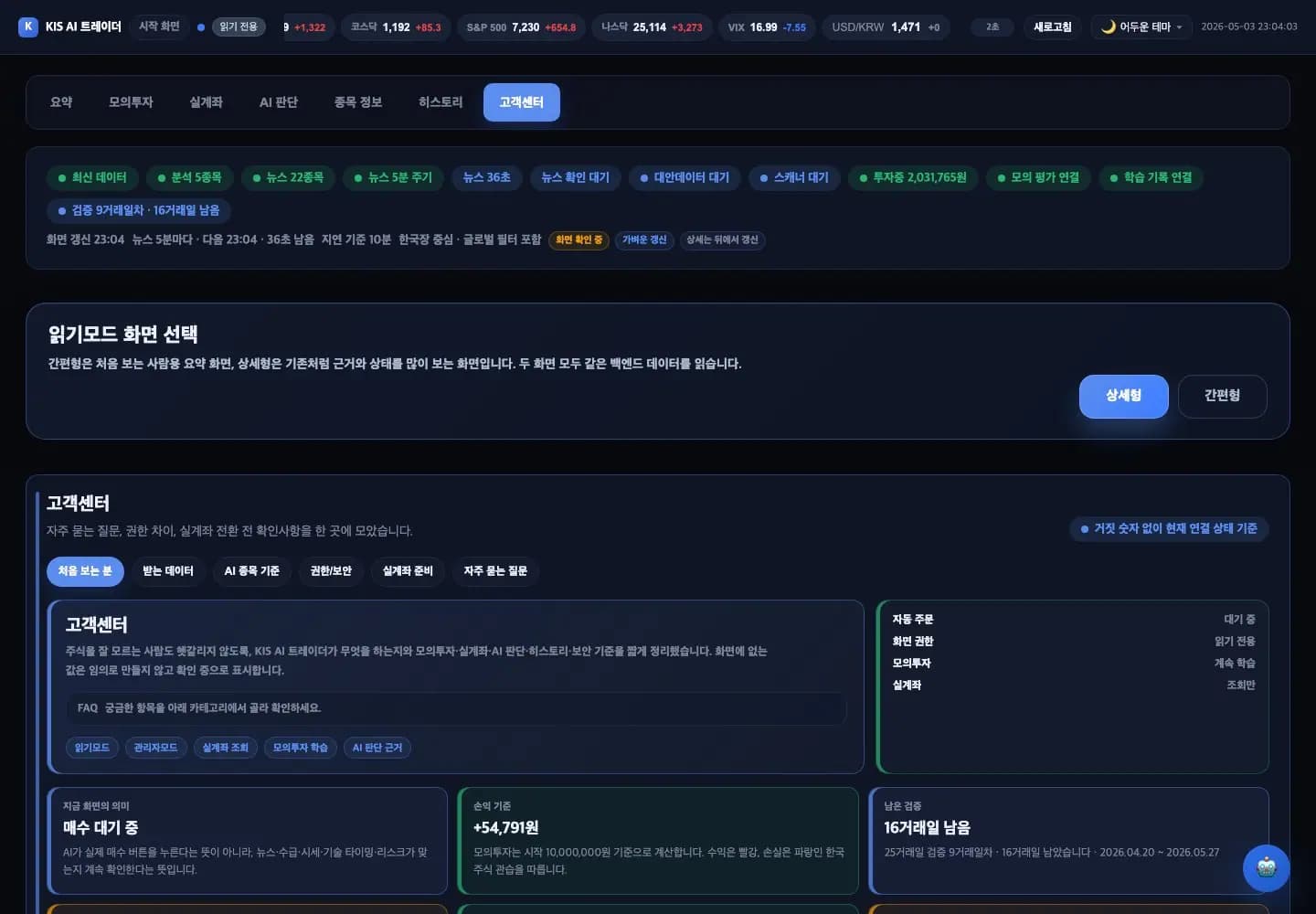
Task: Switch to 상세형 view mode
Action: [1123, 396]
